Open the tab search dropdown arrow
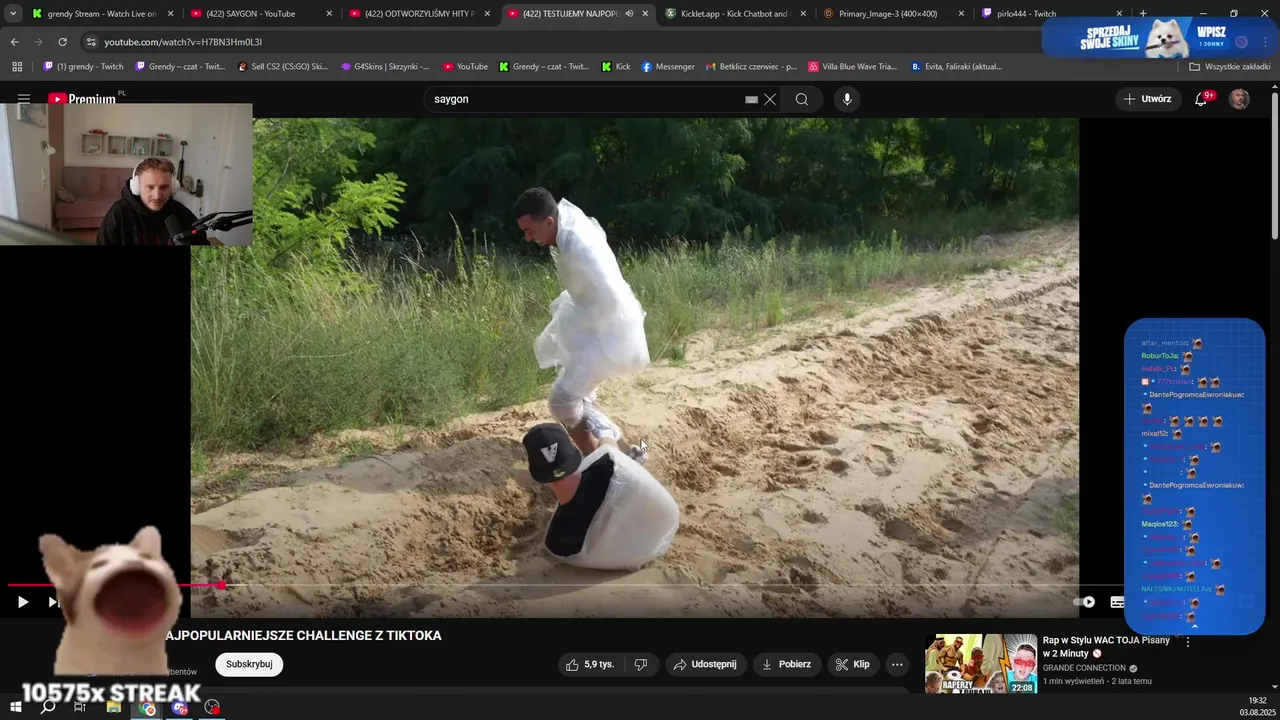 pyautogui.click(x=13, y=14)
